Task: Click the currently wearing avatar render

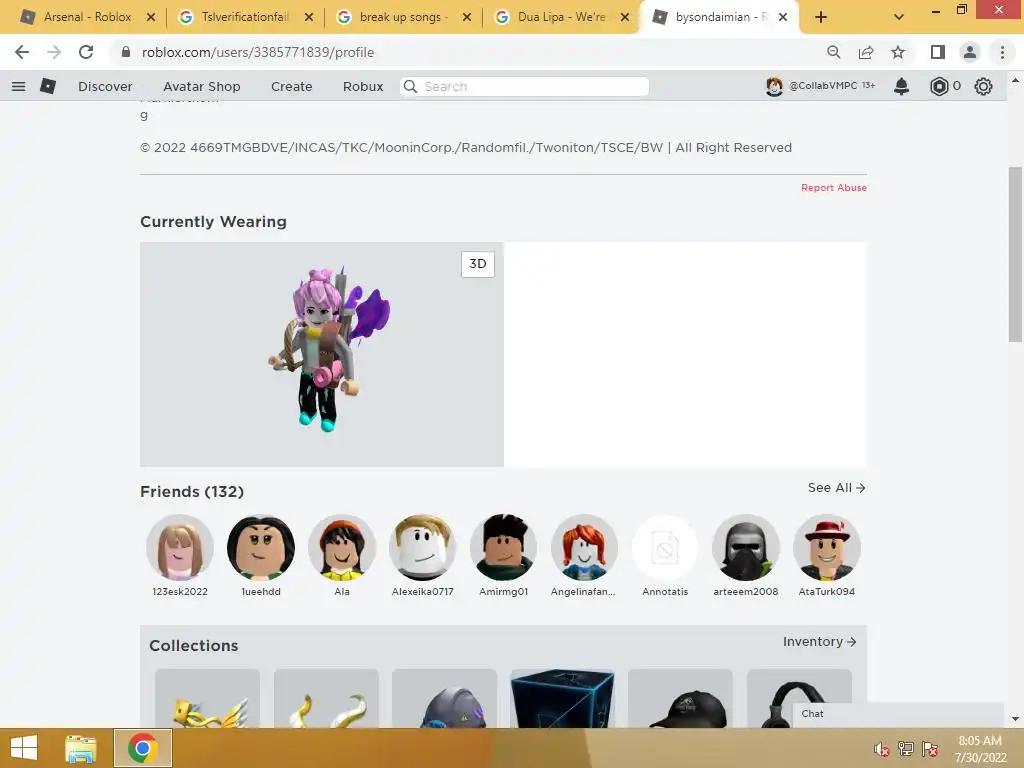Action: [x=329, y=349]
